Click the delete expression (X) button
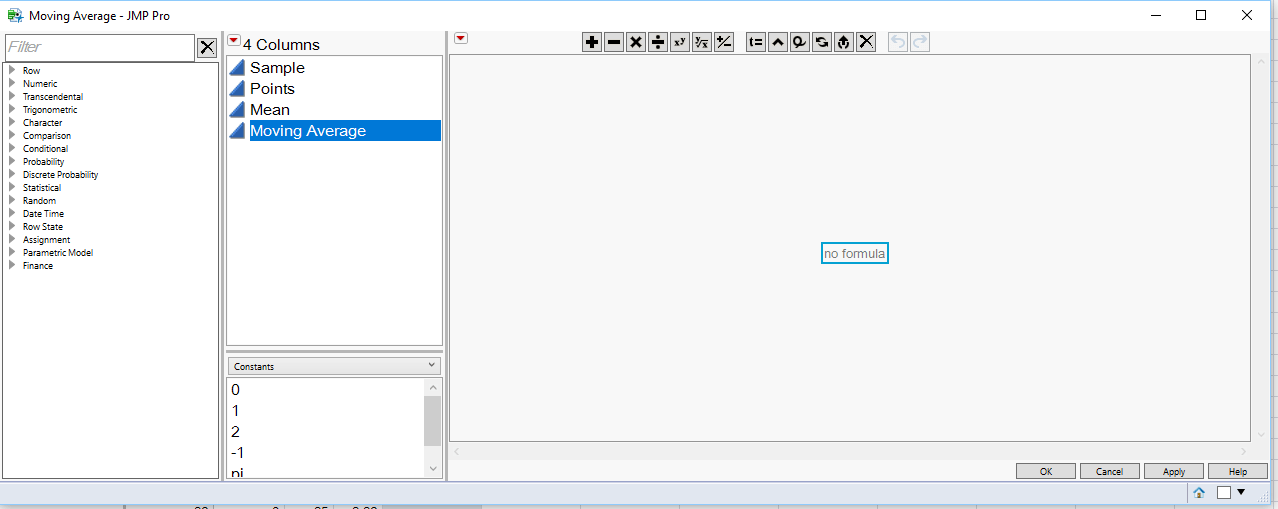The image size is (1278, 509). (866, 42)
